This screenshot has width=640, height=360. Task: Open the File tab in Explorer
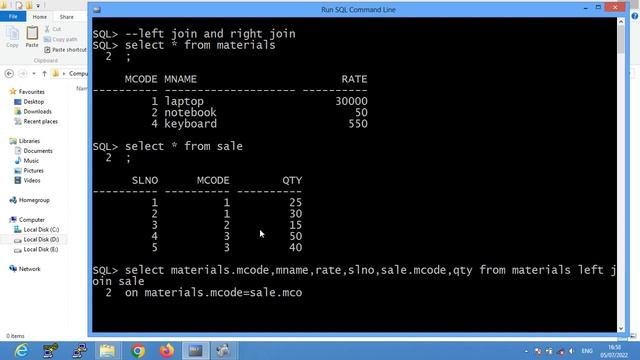[x=13, y=16]
